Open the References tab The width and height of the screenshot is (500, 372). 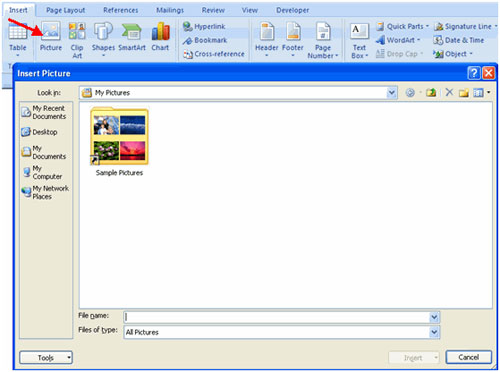[121, 10]
